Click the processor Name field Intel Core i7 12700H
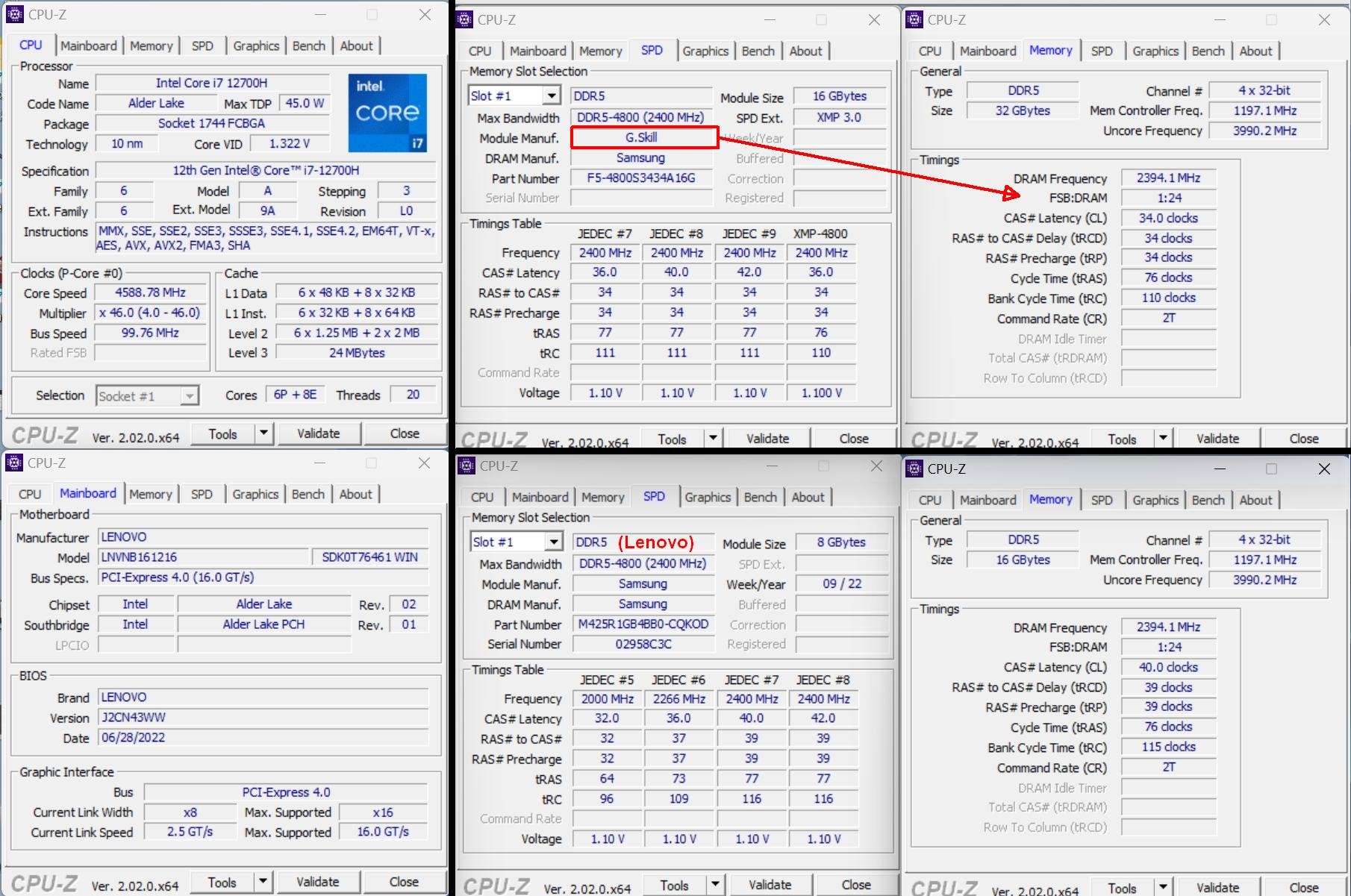This screenshot has height=896, width=1351. pos(212,83)
